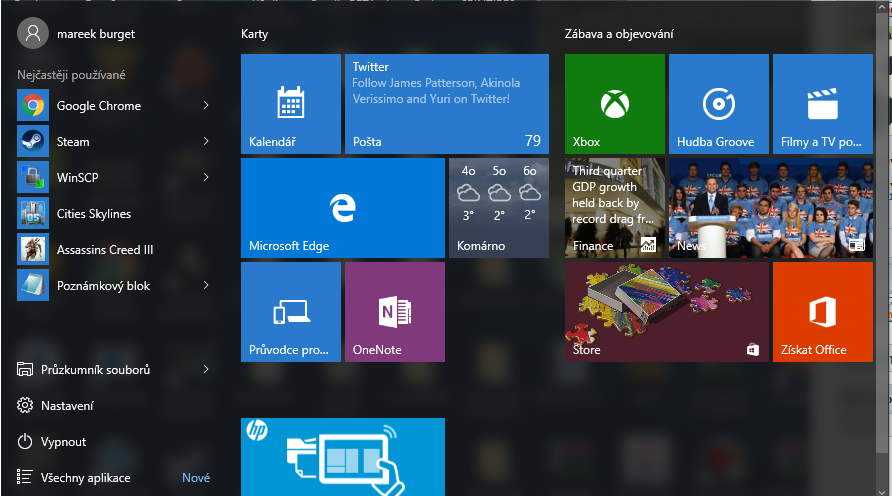
Task: Expand Poznámkový blok jump list arrow
Action: tap(206, 286)
